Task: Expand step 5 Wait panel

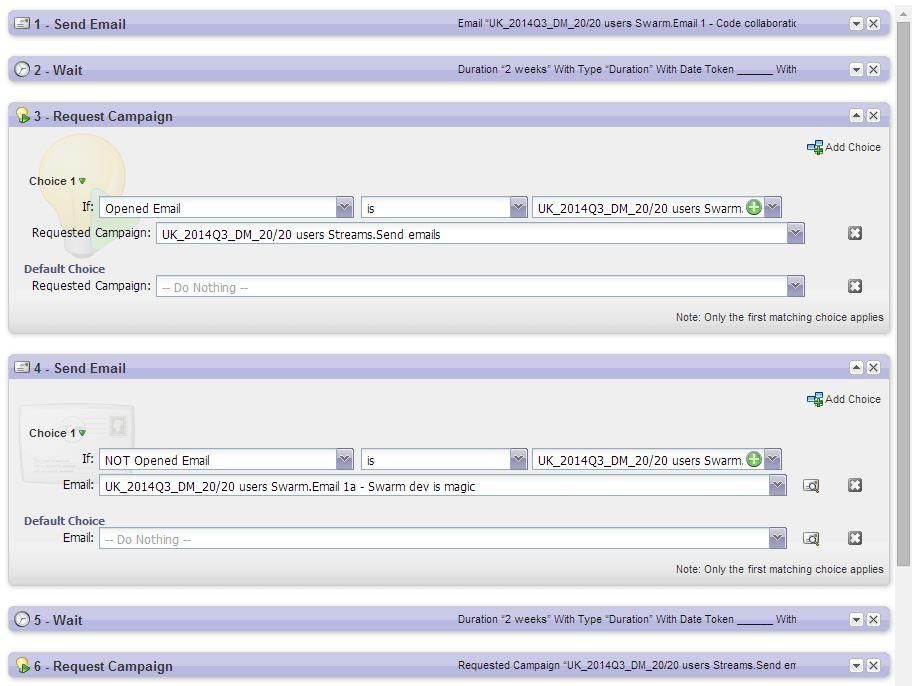Action: coord(856,620)
